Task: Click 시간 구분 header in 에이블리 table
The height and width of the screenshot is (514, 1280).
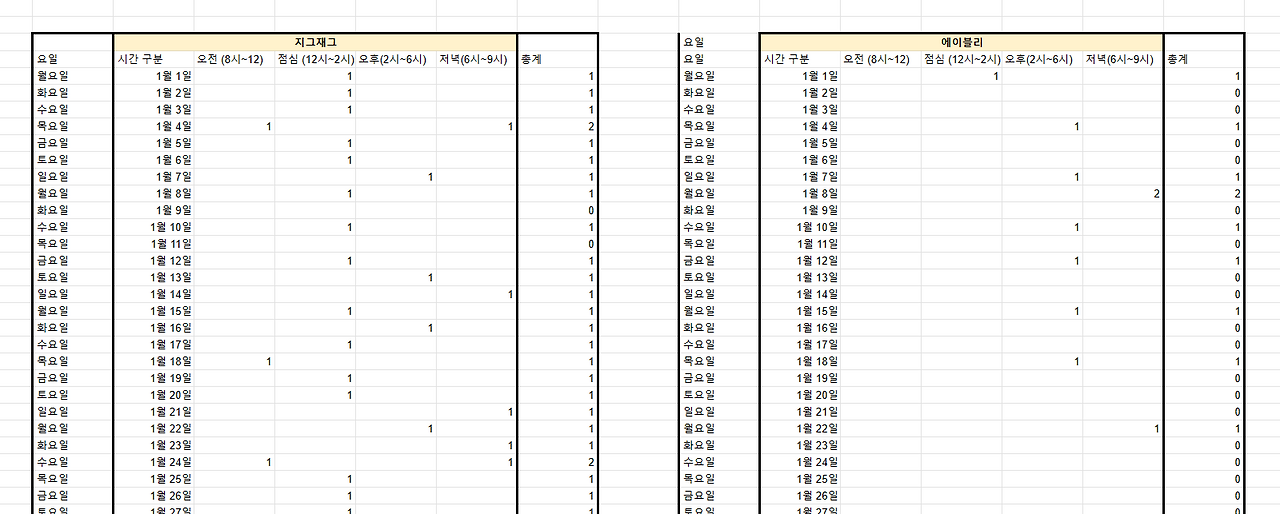Action: pos(788,59)
